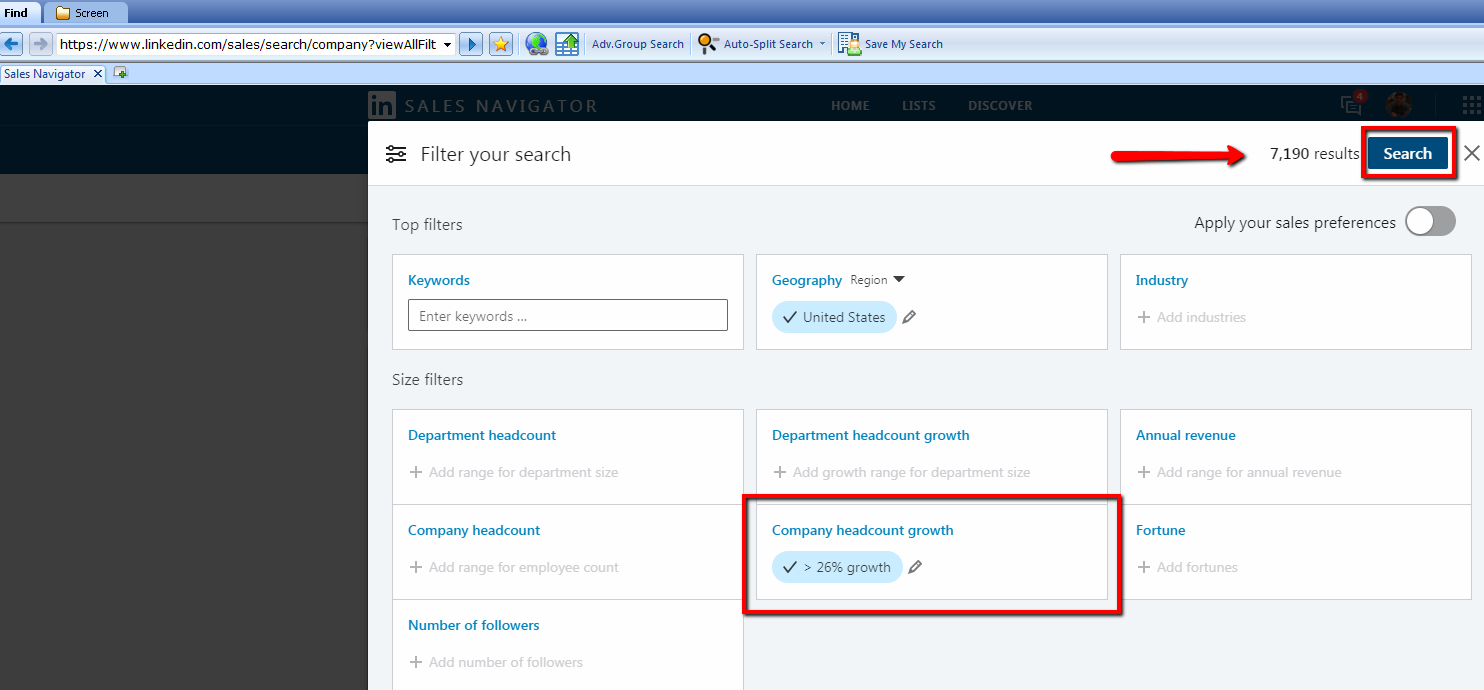Viewport: 1484px width, 690px height.
Task: Click the Fortune filter heading
Action: click(x=1161, y=530)
